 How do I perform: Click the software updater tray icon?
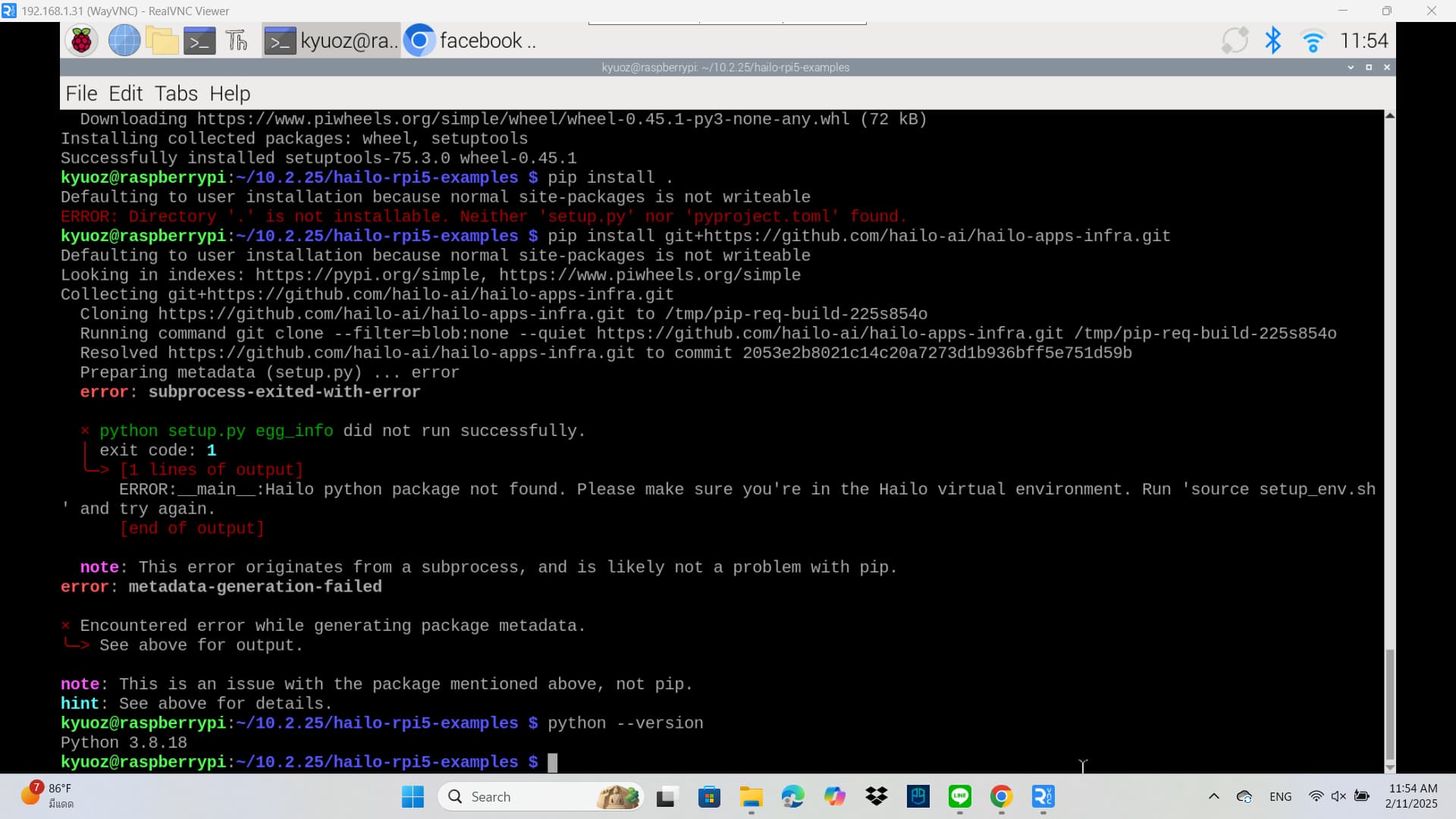point(1235,40)
